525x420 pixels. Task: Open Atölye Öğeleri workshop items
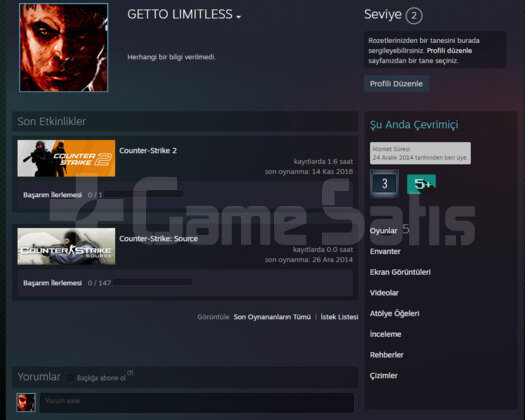click(x=394, y=313)
